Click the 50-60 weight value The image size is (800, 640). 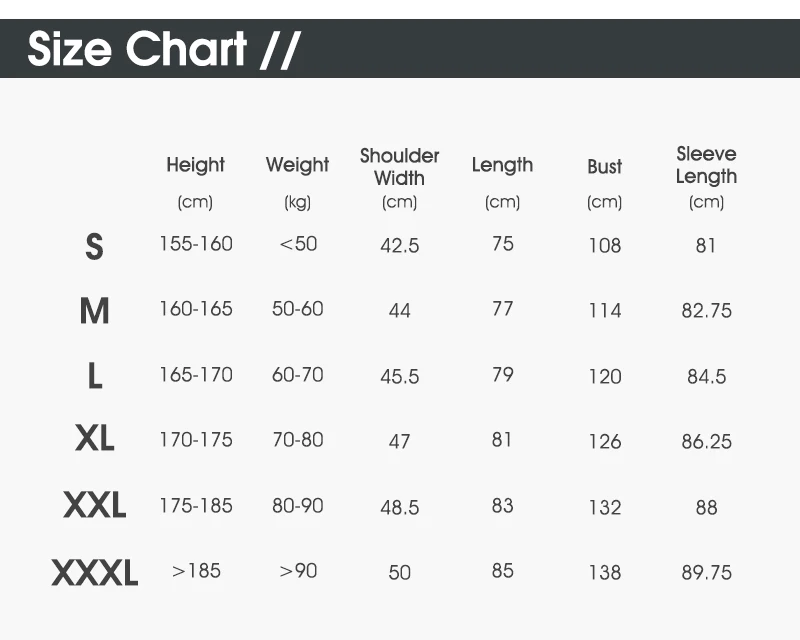pos(297,308)
